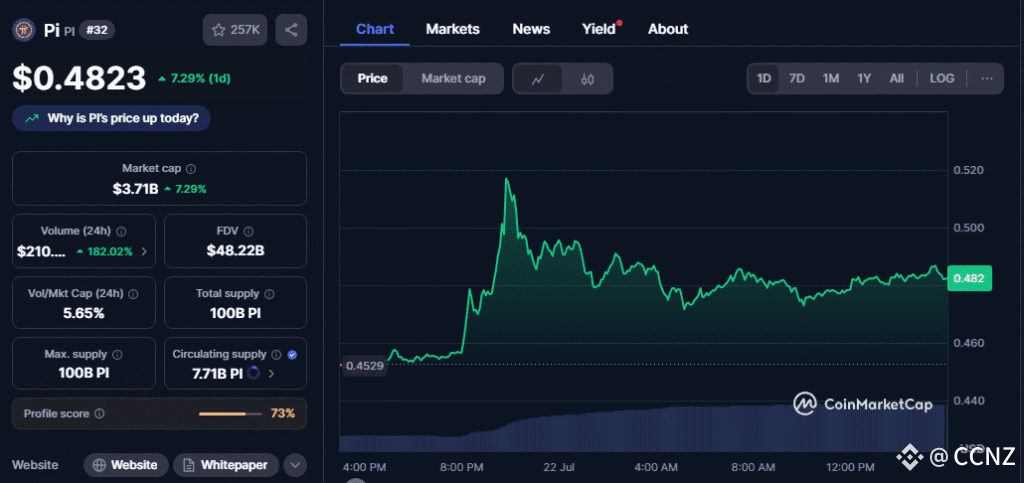Select the Price chart toggle

[372, 78]
